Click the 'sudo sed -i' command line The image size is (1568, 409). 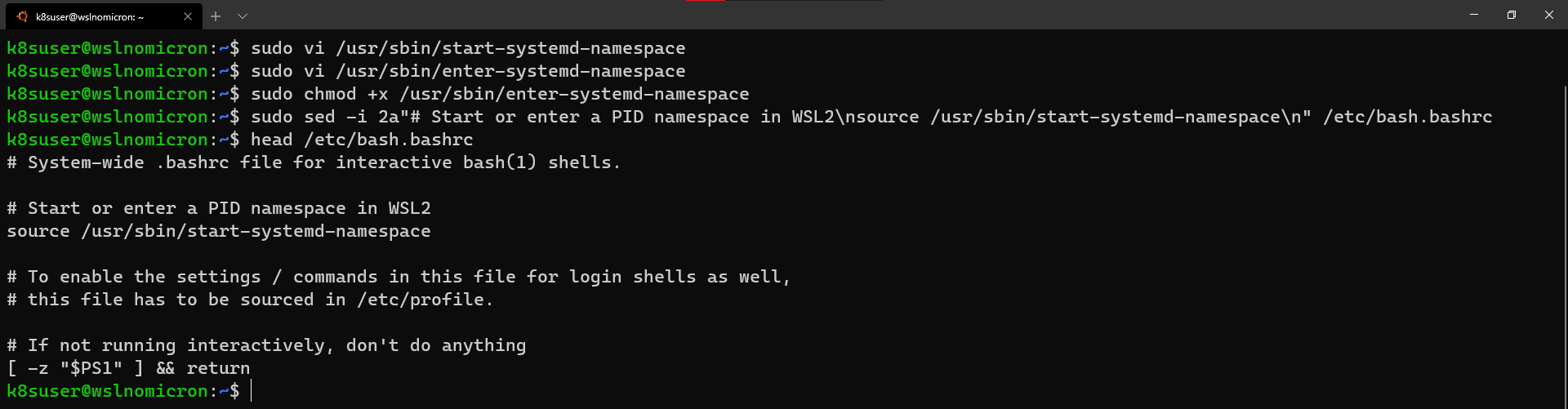(x=871, y=117)
